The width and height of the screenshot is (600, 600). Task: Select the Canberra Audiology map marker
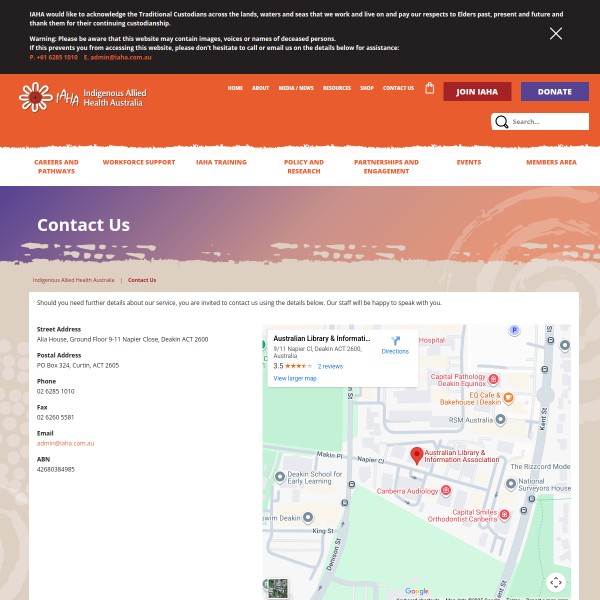[446, 491]
